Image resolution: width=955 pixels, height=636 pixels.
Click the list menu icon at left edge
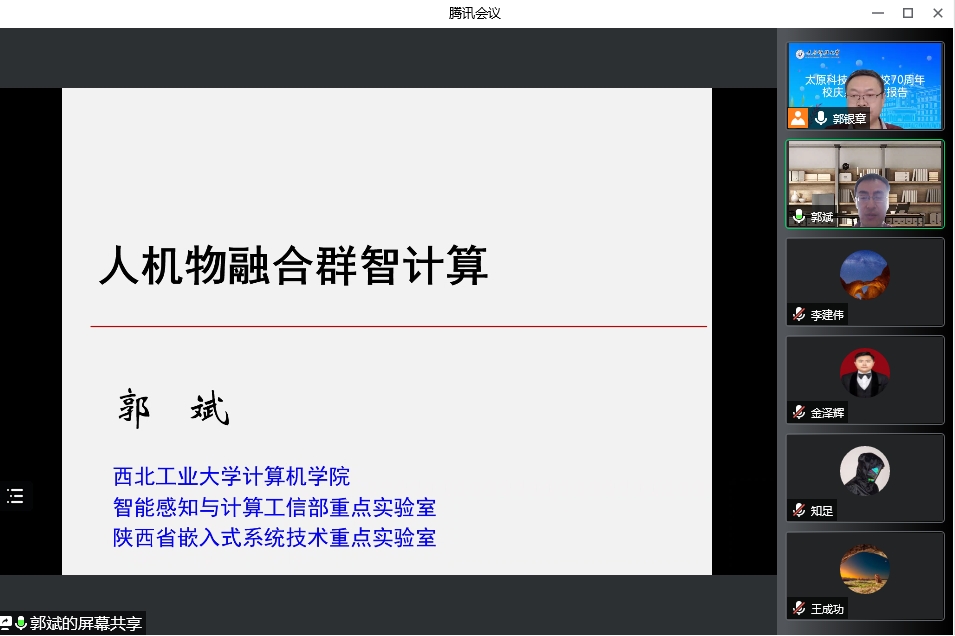pos(15,496)
